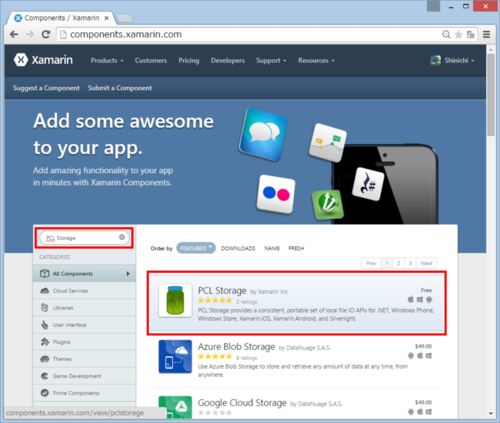This screenshot has height=423, width=500.
Task: Open the Resources dropdown menu
Action: tap(316, 60)
